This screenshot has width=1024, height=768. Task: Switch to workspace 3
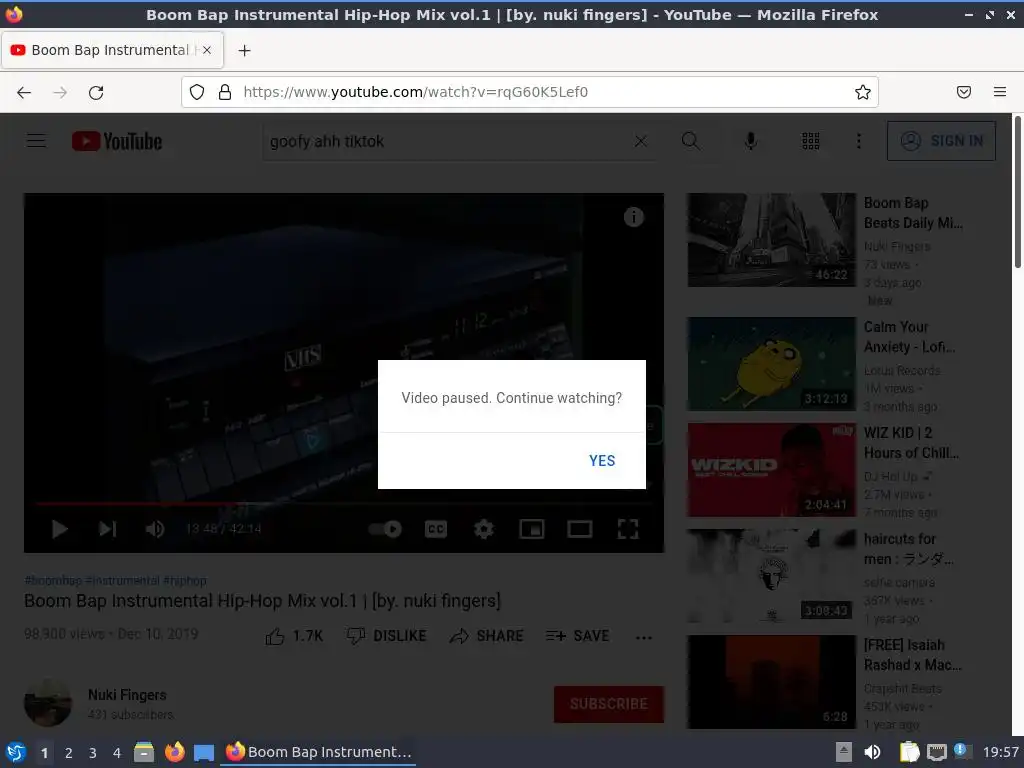tap(93, 753)
